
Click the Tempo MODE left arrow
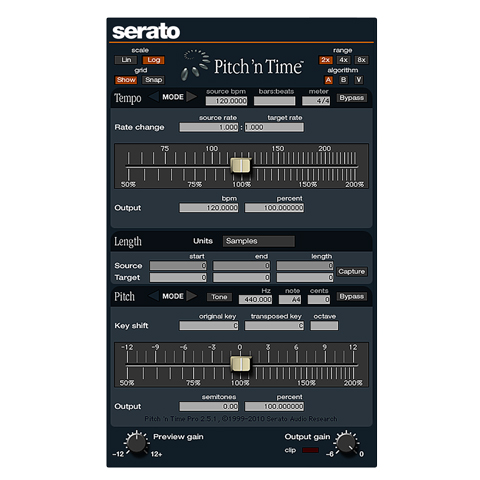tap(154, 97)
